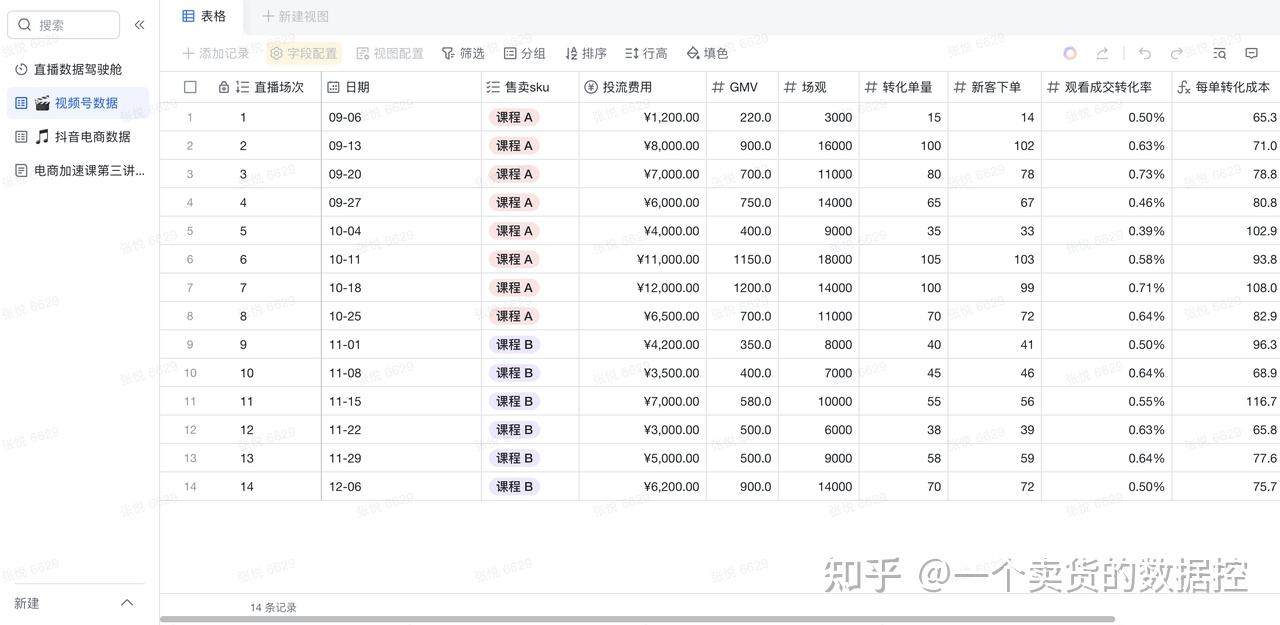Toggle the select-all checkbox in header

(x=190, y=87)
